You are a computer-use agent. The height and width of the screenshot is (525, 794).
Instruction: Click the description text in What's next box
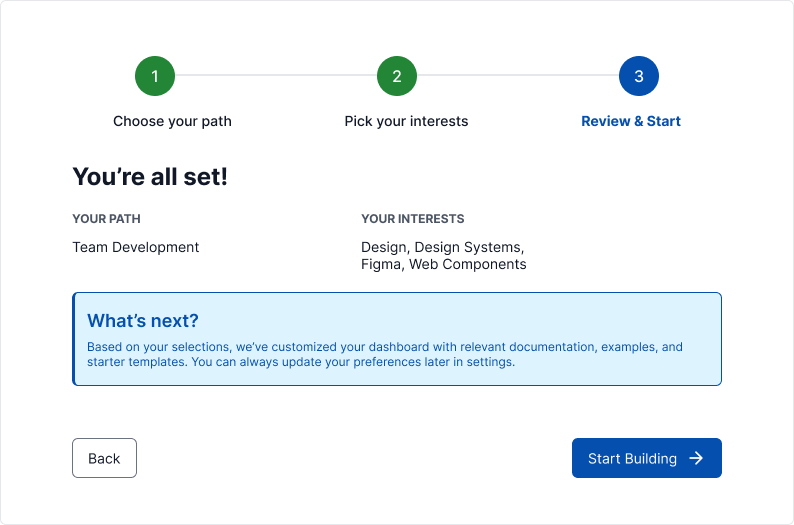tap(385, 354)
